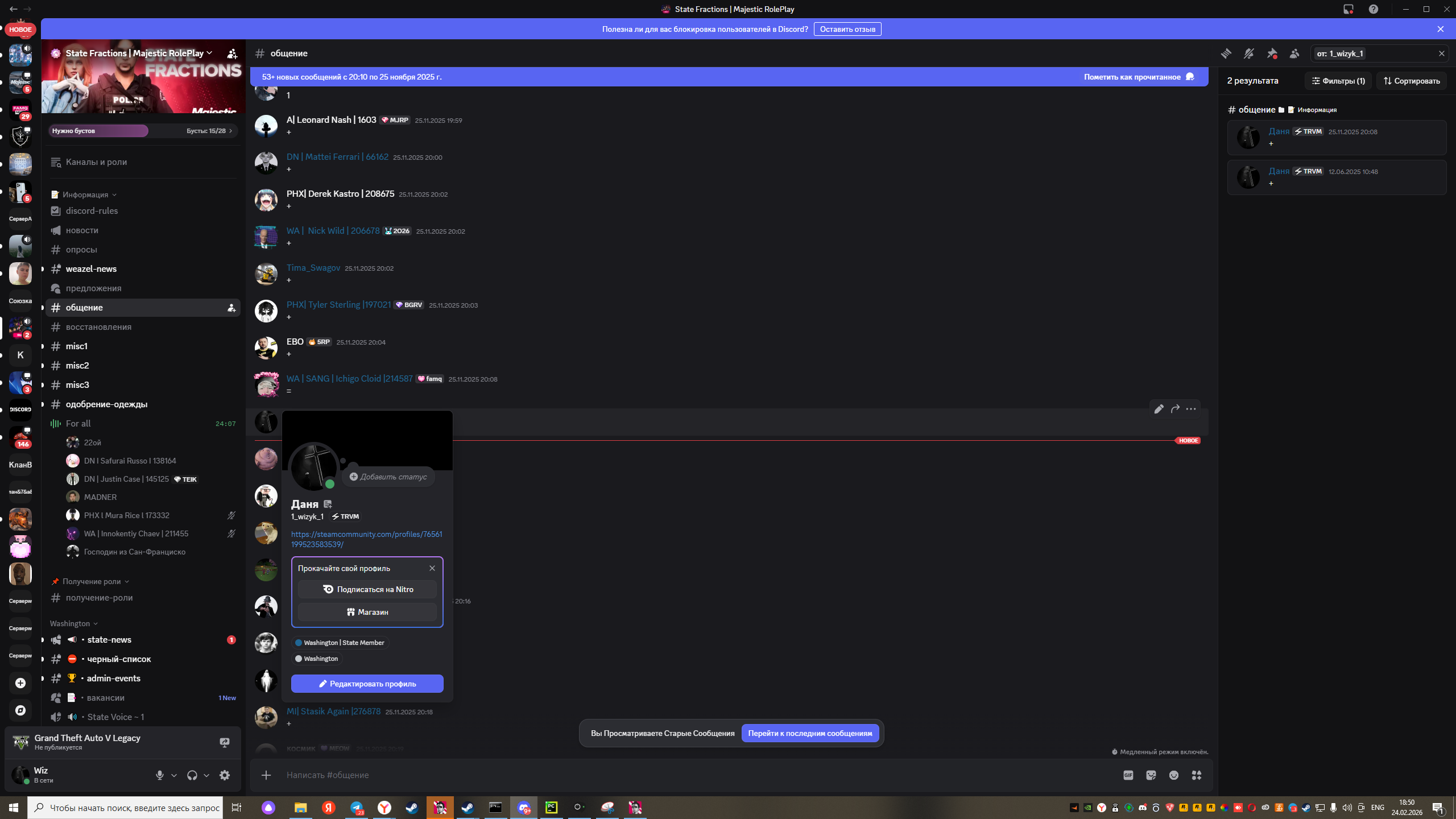Collapse the Информация category
The height and width of the screenshot is (819, 1456).
85,195
